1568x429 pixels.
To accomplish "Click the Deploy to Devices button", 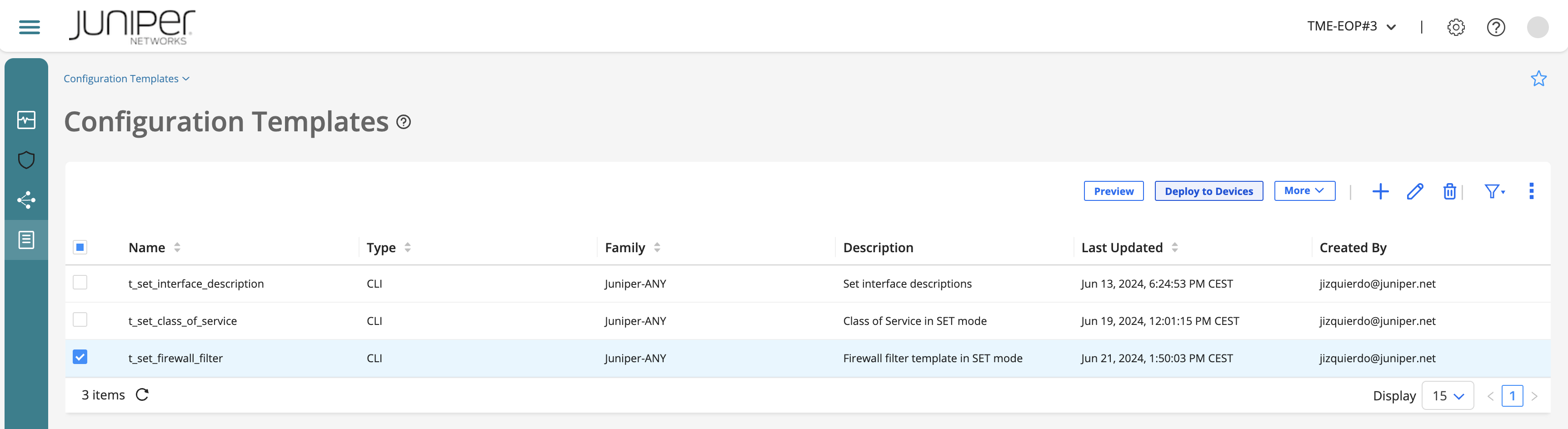I will tap(1209, 190).
